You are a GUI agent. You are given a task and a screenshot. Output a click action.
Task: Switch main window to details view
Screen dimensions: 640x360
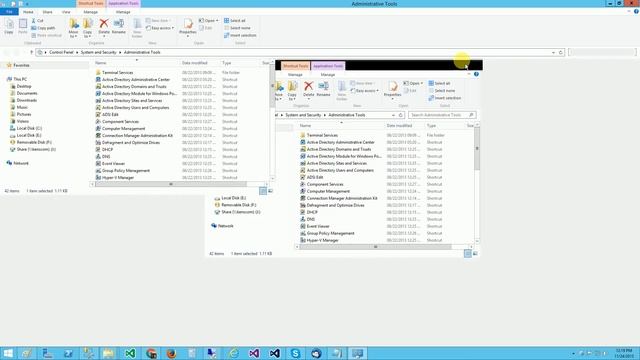pyautogui.click(x=263, y=191)
